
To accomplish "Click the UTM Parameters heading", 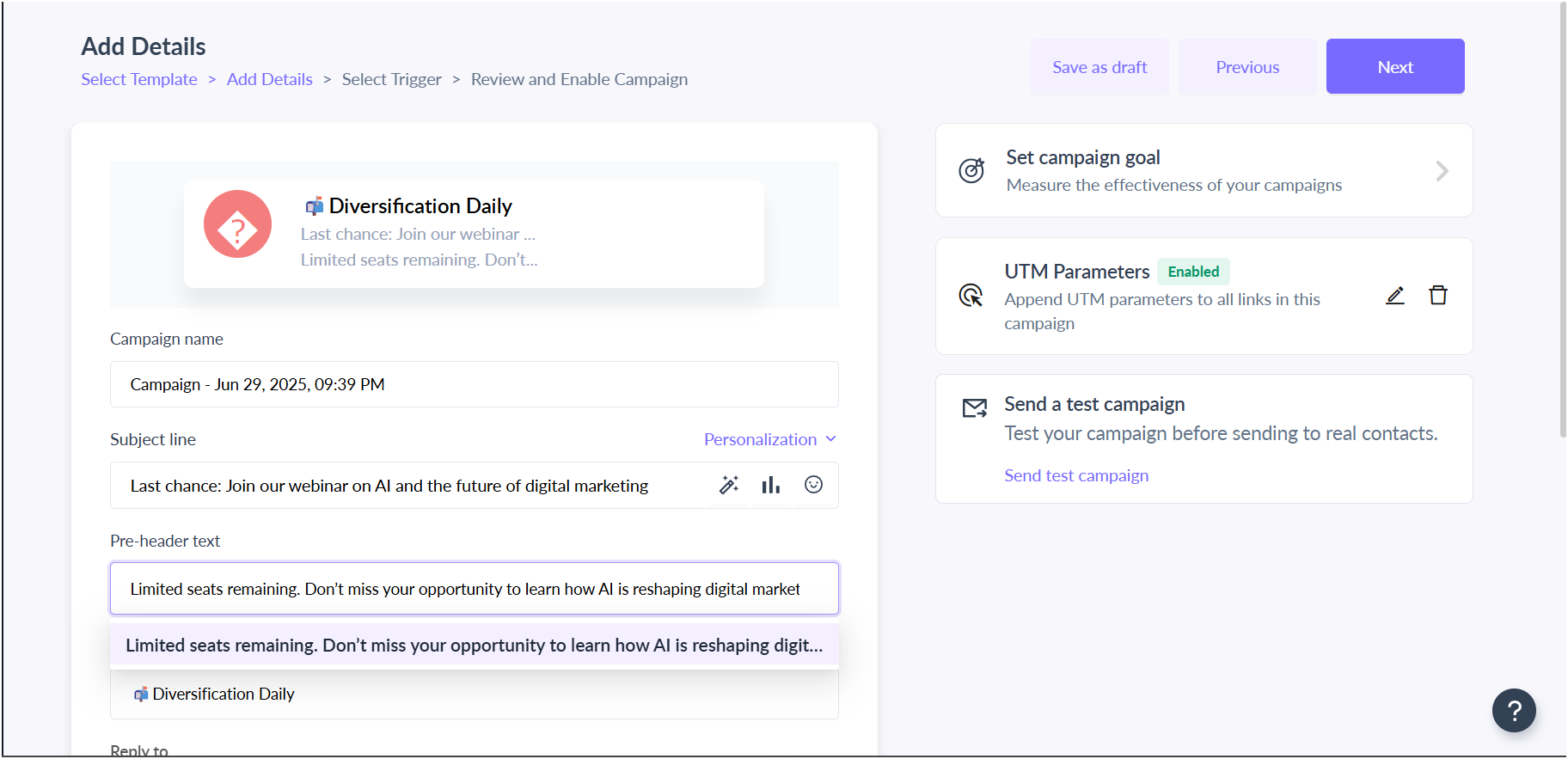I will (x=1077, y=272).
